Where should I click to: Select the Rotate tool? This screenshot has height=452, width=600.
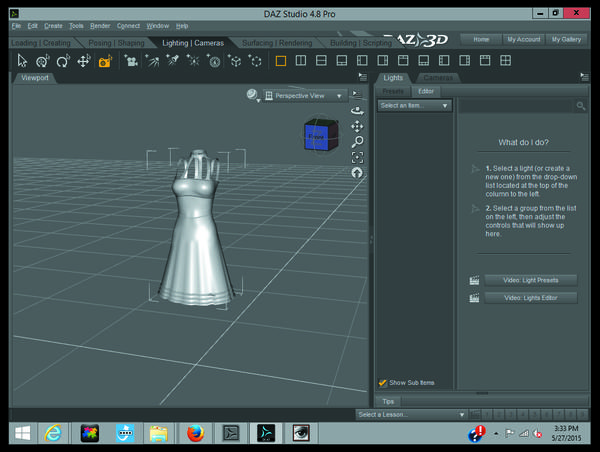(63, 61)
